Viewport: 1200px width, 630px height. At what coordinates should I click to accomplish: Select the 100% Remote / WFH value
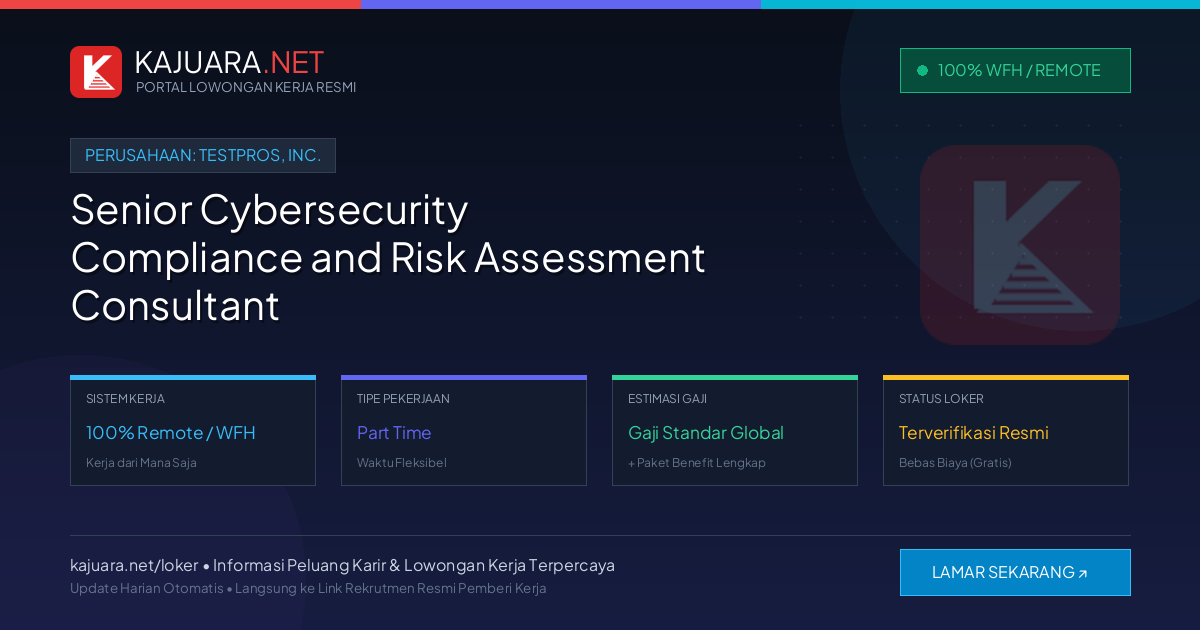point(171,433)
